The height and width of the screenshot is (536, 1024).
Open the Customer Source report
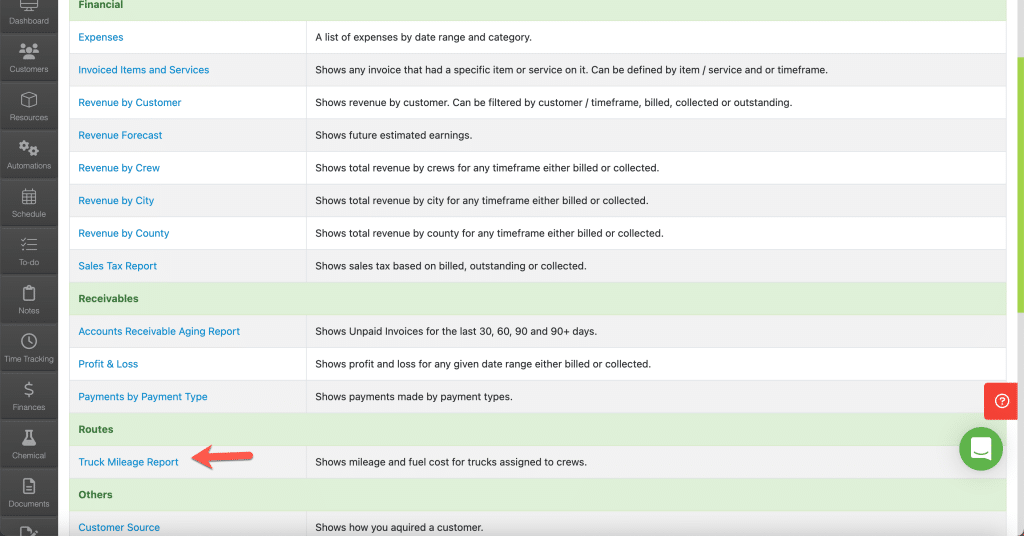(x=119, y=528)
